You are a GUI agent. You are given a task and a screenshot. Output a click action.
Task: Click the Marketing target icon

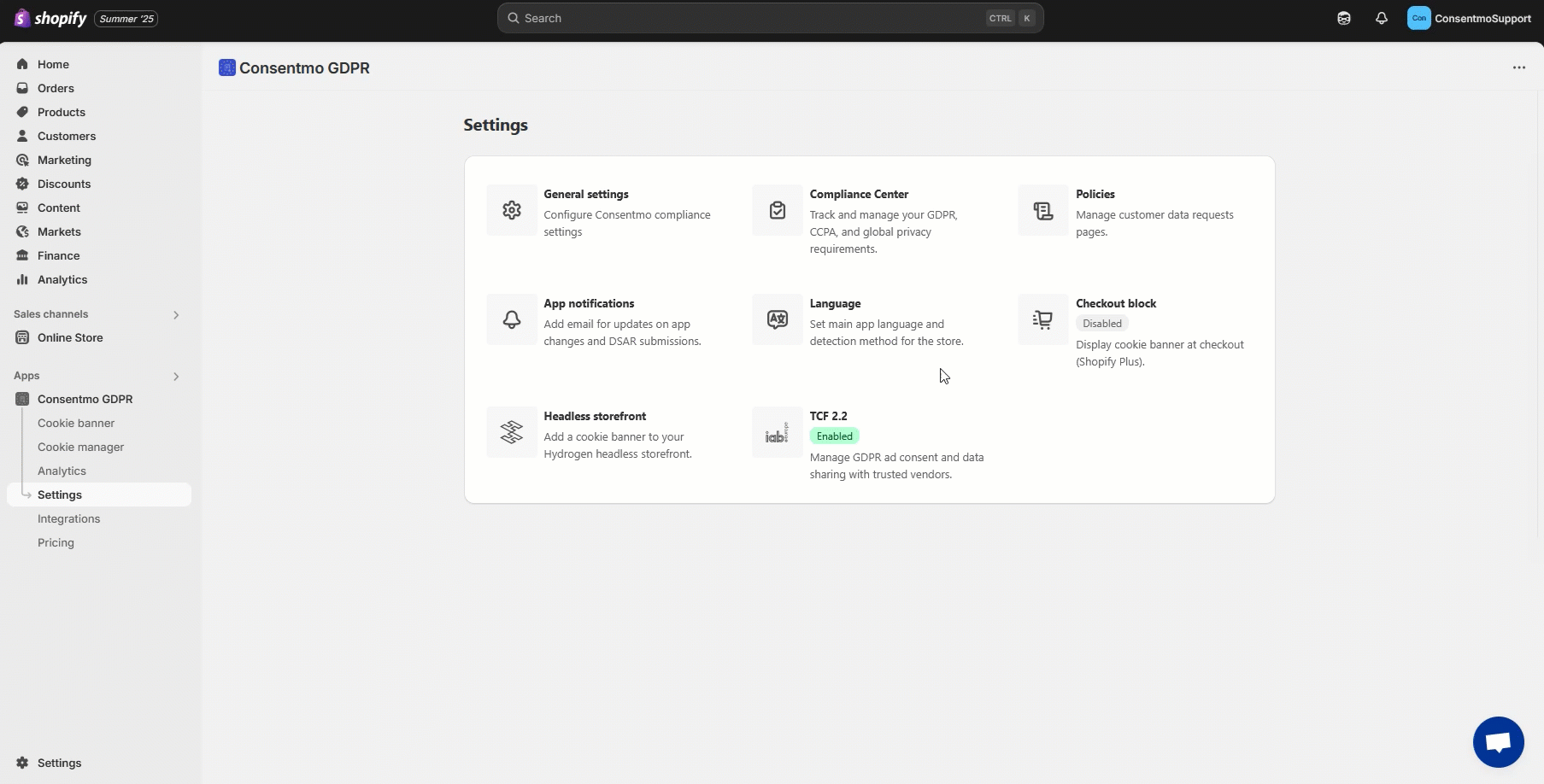[22, 160]
